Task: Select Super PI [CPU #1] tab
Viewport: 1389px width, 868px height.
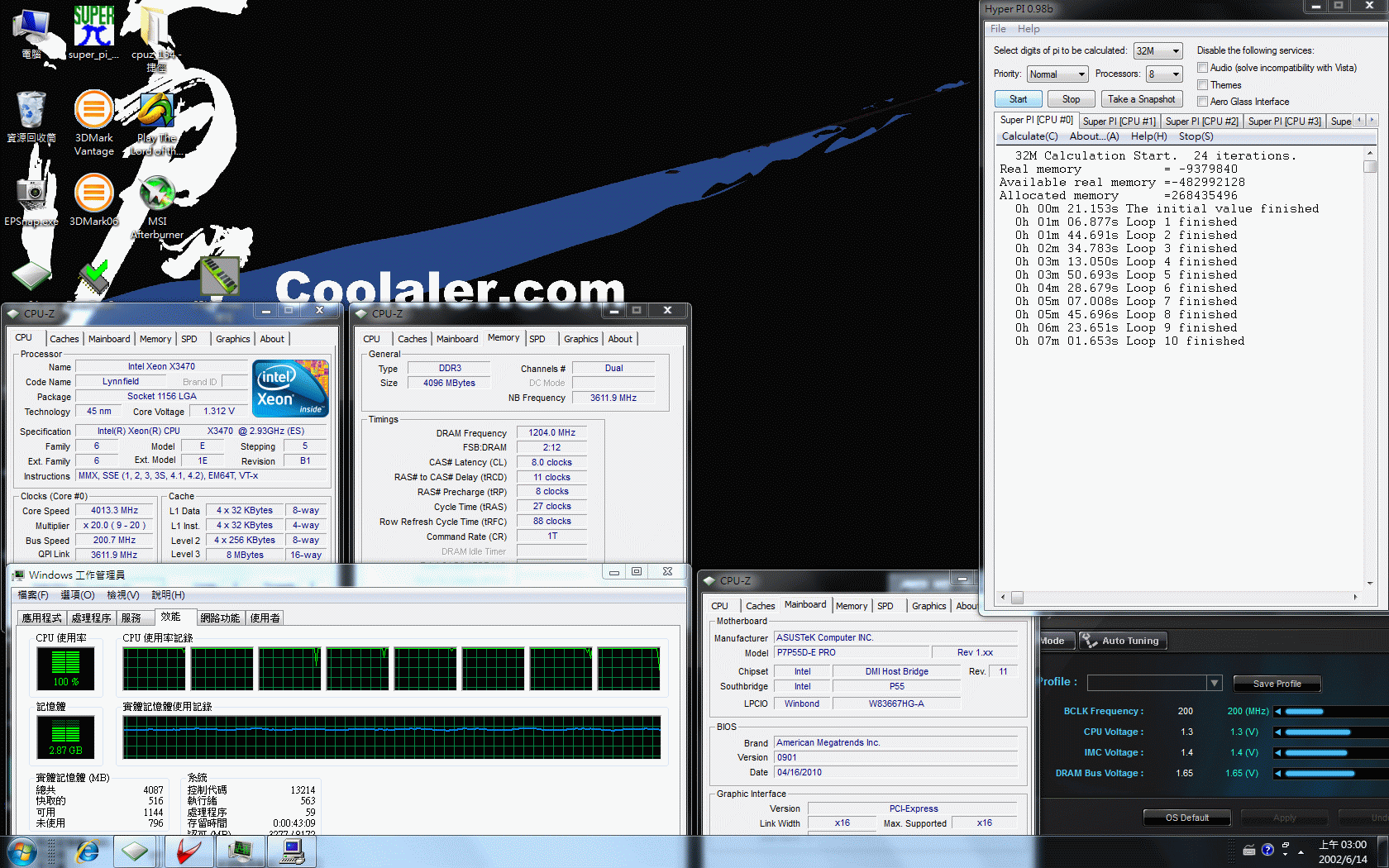Action: tap(1119, 122)
